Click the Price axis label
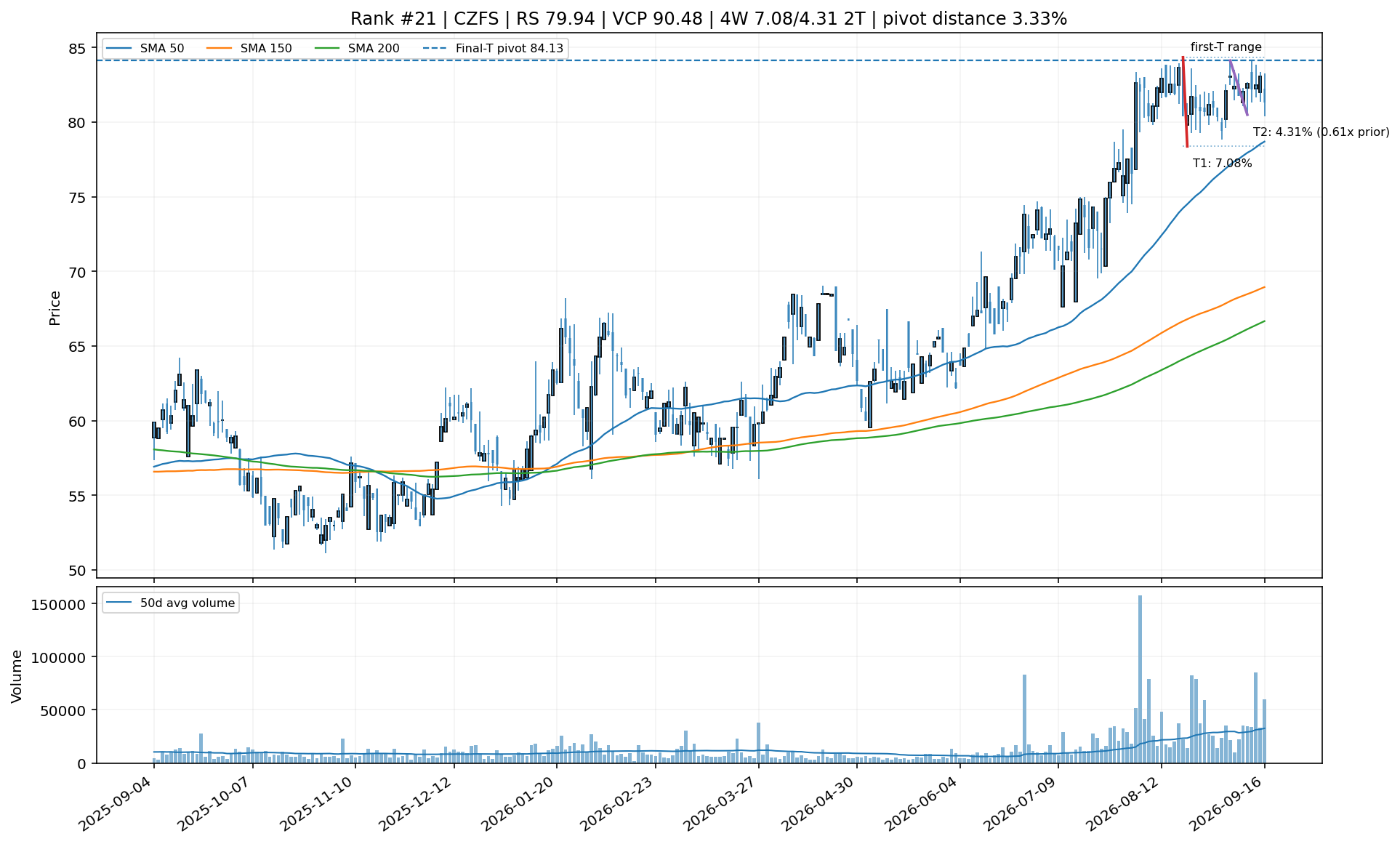 tap(55, 308)
